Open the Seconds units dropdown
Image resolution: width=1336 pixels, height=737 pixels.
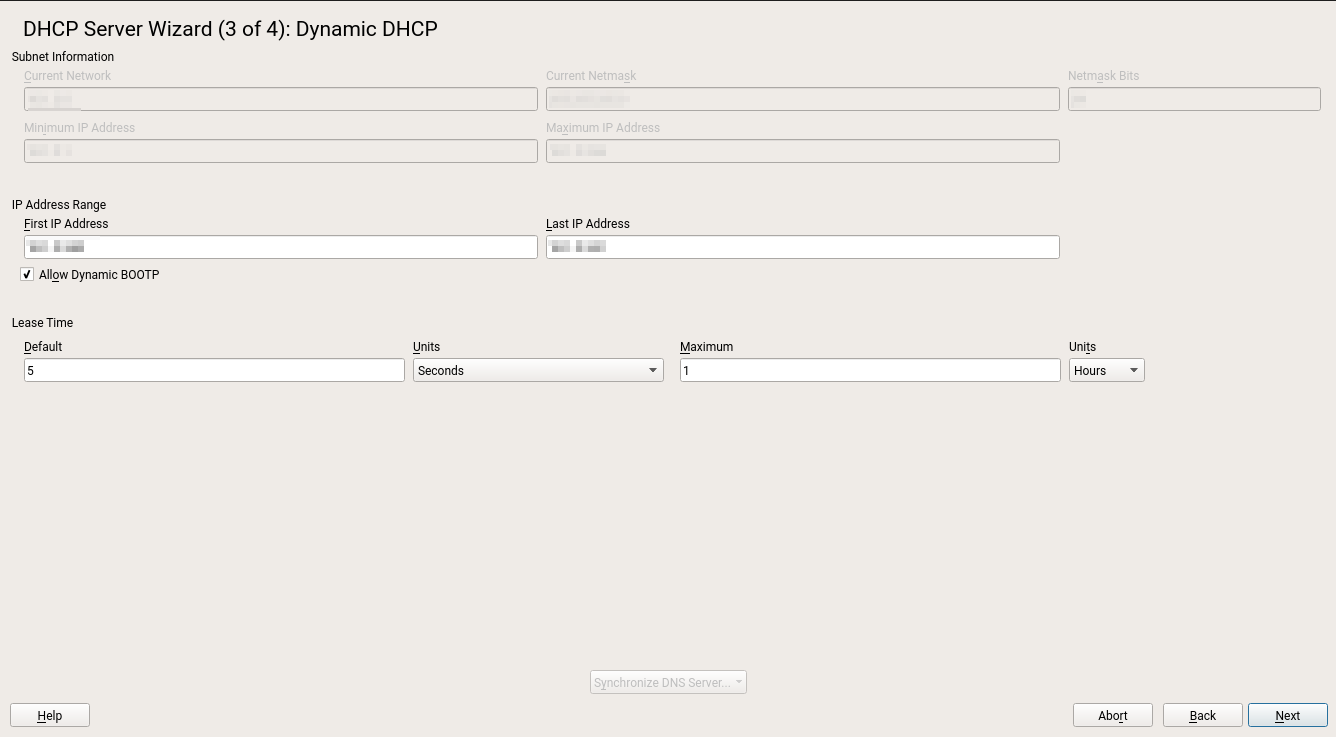538,369
